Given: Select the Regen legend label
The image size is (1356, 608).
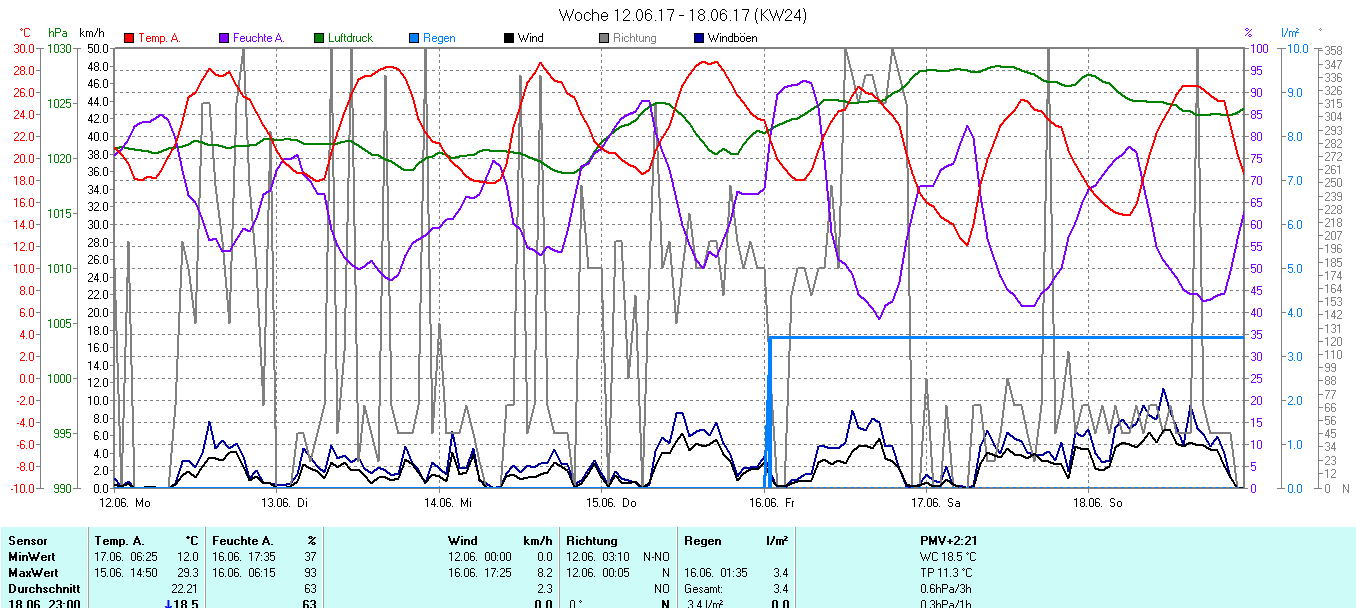Looking at the screenshot, I should click(439, 38).
